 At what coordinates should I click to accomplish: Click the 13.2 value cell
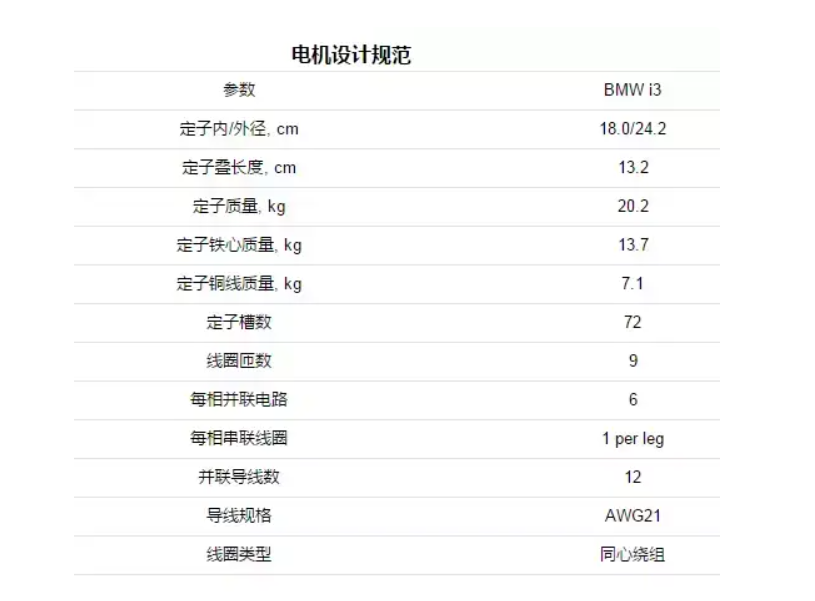(x=632, y=168)
